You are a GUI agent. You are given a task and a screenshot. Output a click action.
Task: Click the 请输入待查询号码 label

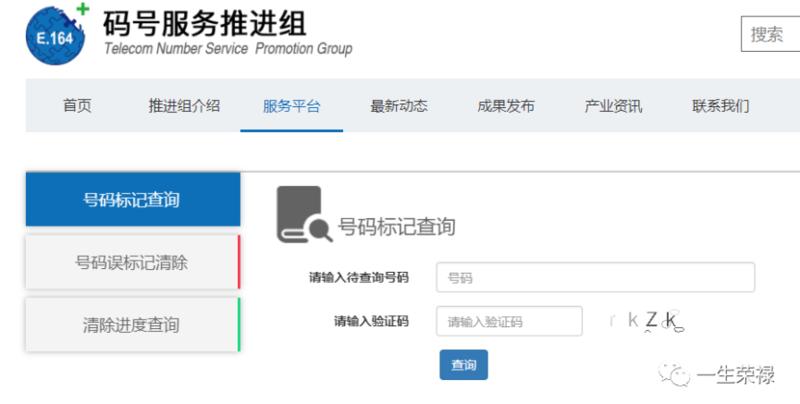click(359, 277)
